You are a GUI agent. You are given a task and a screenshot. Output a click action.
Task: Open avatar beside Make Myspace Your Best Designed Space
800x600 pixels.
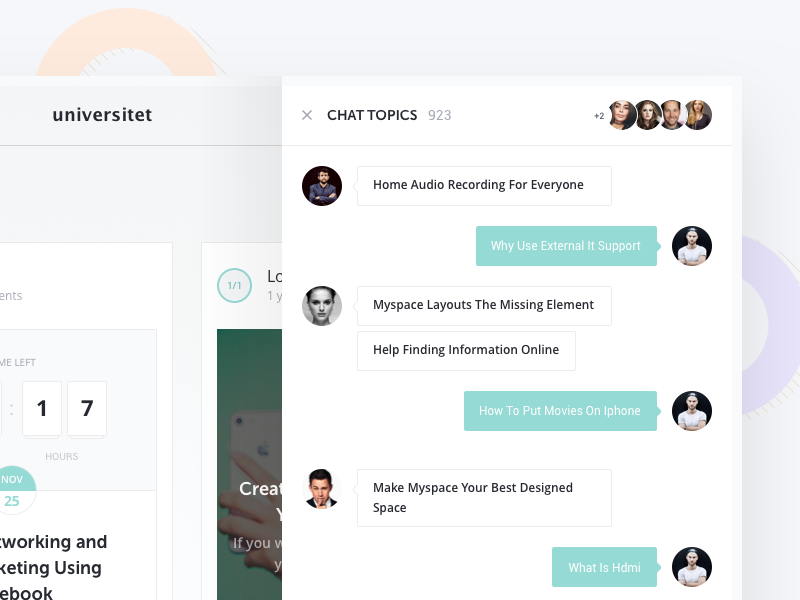[322, 488]
